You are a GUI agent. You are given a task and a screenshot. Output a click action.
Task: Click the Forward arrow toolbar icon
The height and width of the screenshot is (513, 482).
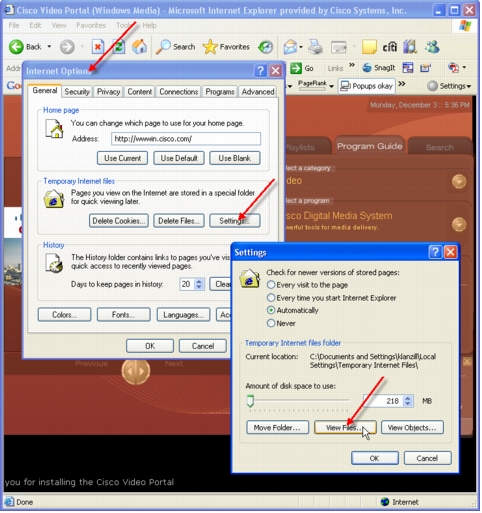tap(67, 47)
